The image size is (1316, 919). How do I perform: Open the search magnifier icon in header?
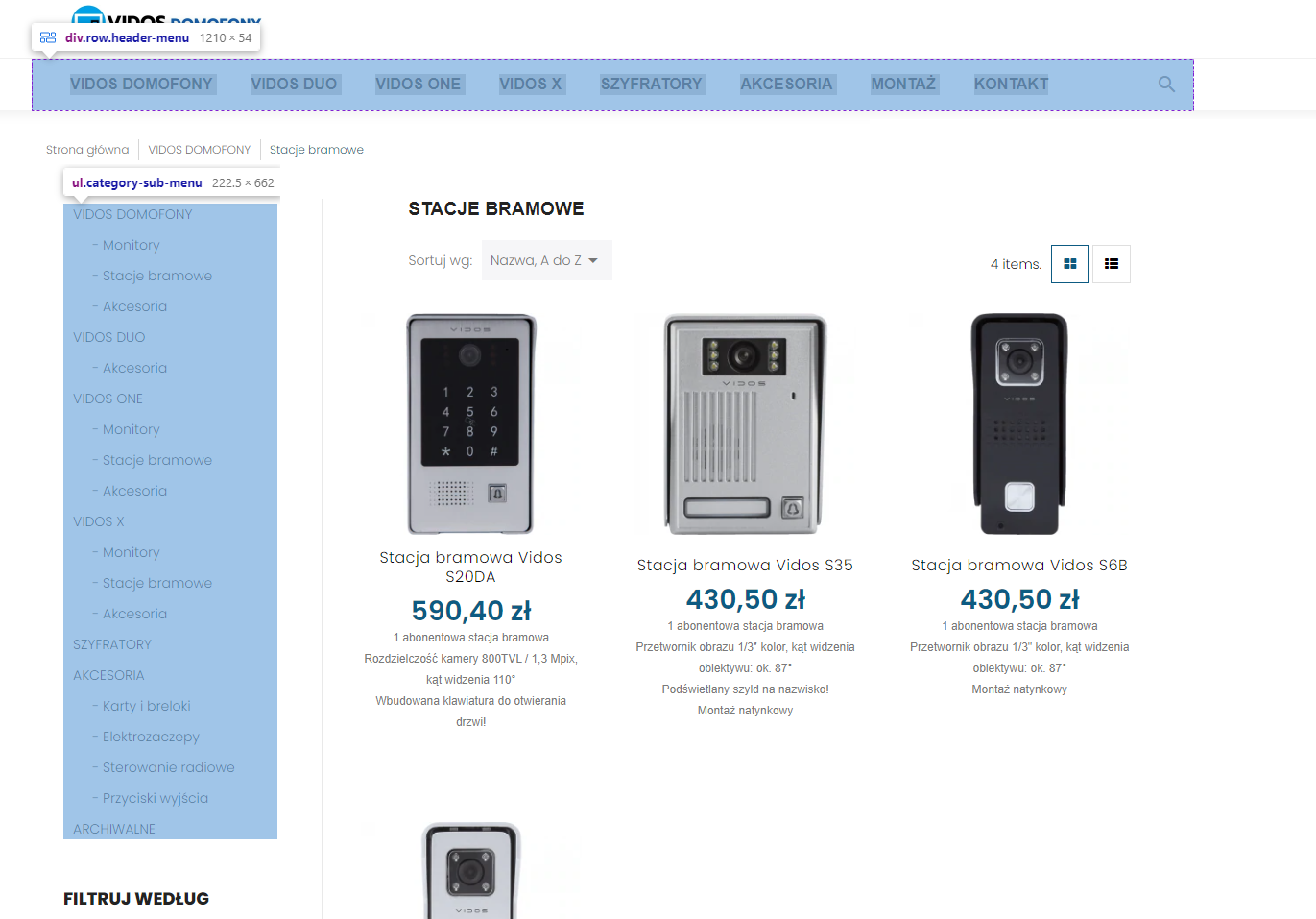tap(1166, 85)
